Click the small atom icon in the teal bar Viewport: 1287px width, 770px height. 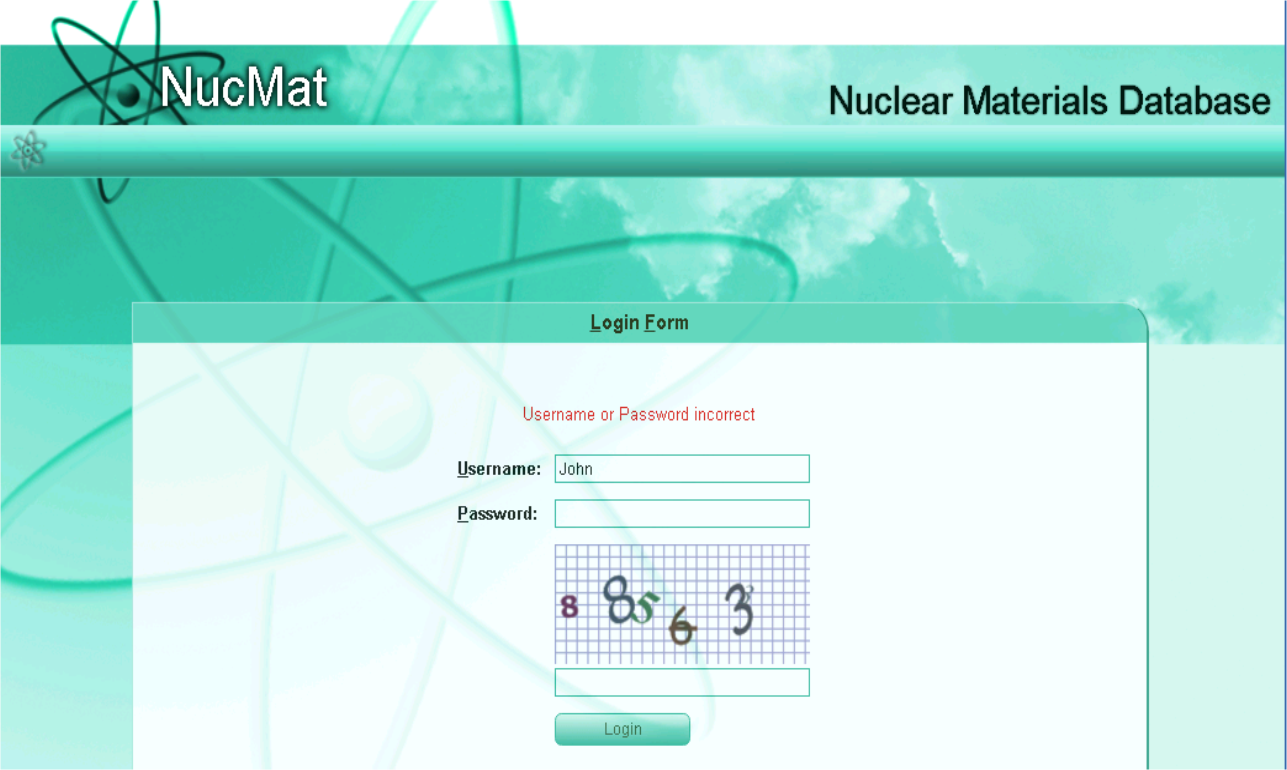coord(28,150)
